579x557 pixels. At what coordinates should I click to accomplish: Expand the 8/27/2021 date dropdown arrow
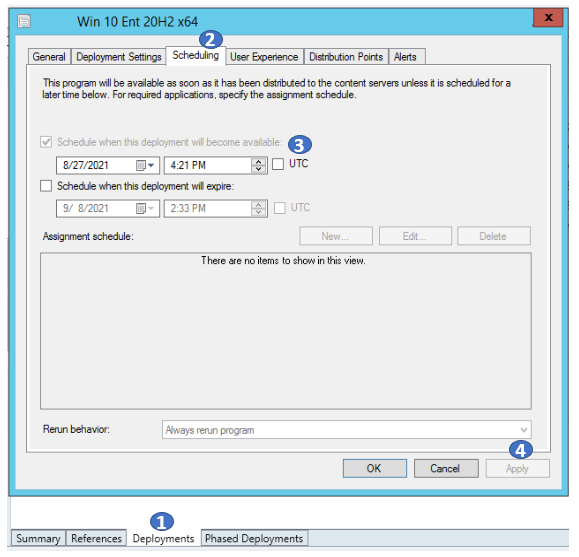[x=151, y=165]
